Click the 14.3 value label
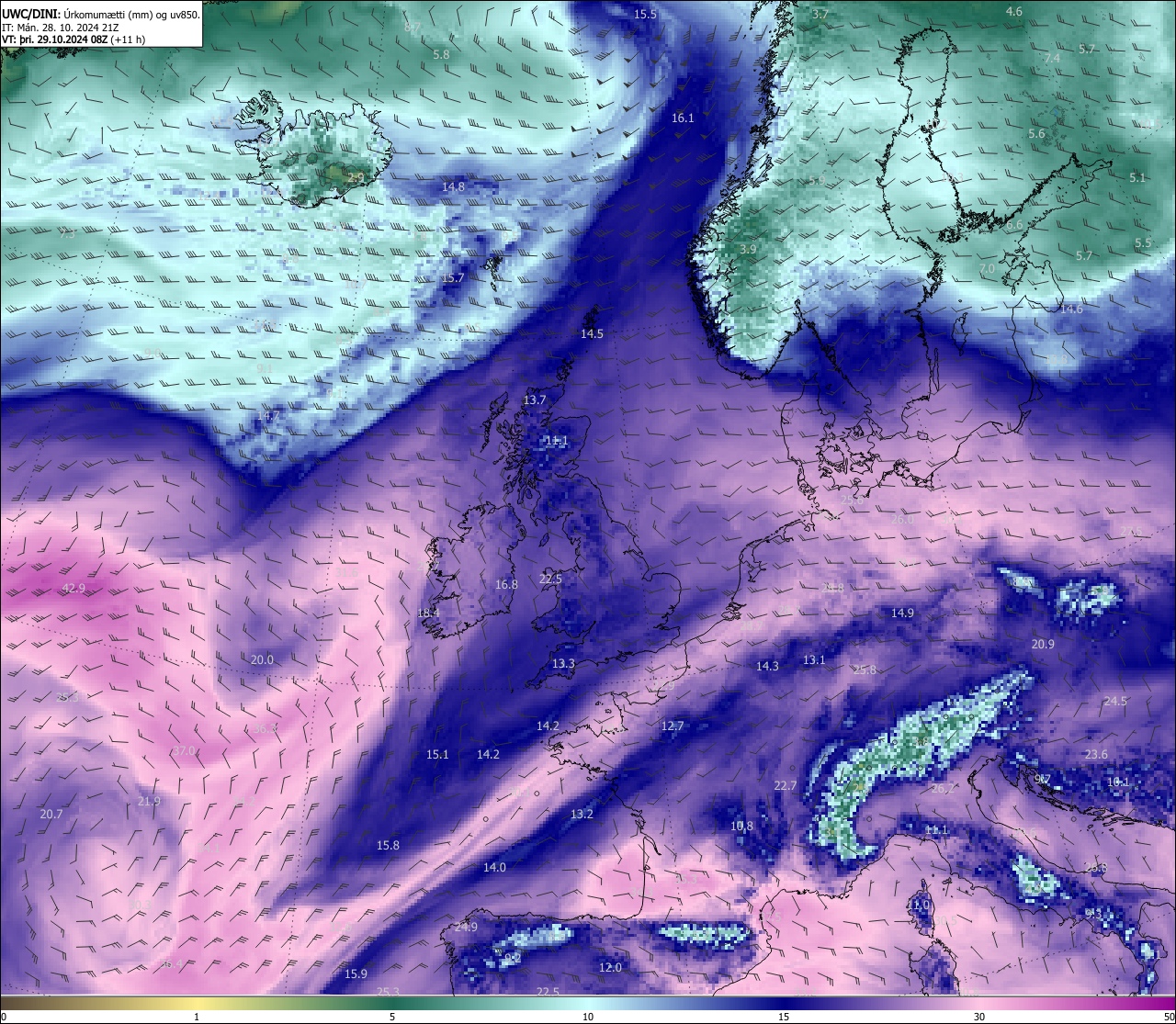Image resolution: width=1176 pixels, height=1024 pixels. [767, 667]
